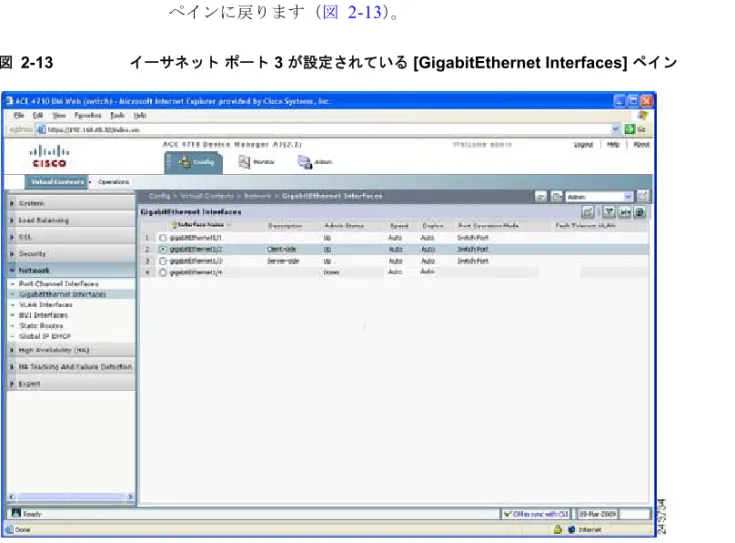Screen dimensions: 735x543
Task: Click the Monitor tab icon
Action: (244, 162)
